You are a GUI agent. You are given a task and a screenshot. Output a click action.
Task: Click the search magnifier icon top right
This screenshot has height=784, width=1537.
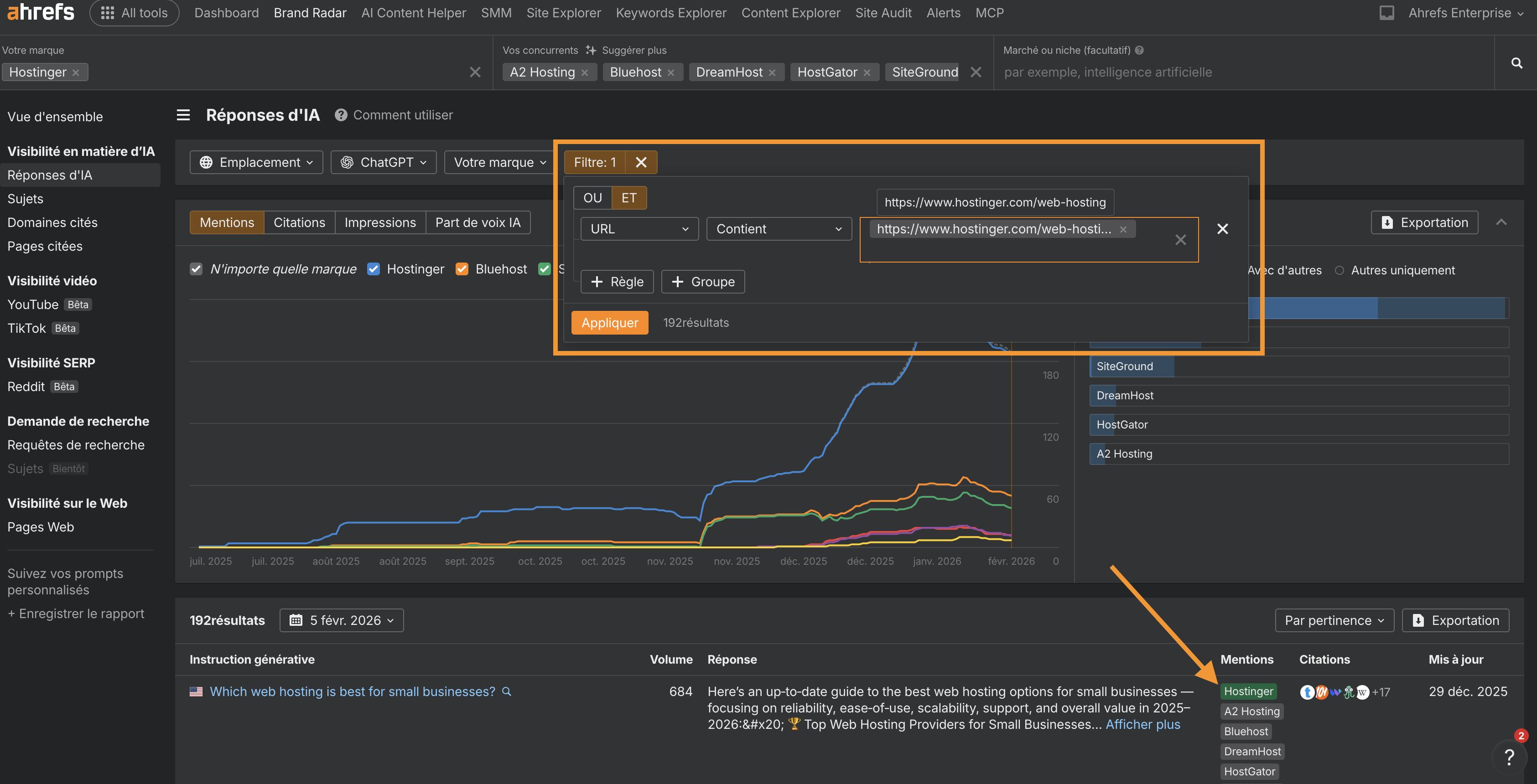click(x=1516, y=63)
